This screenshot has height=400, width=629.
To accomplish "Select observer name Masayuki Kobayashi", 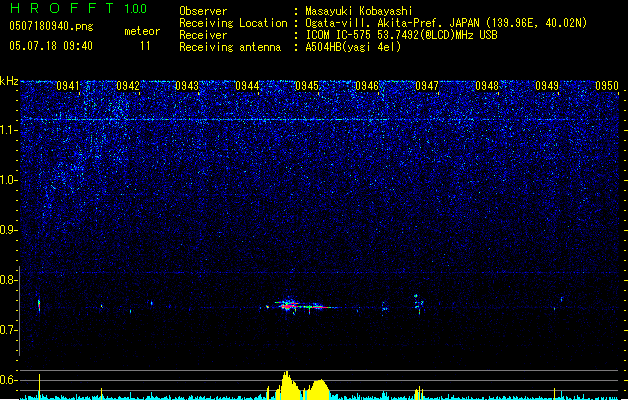I will [359, 11].
